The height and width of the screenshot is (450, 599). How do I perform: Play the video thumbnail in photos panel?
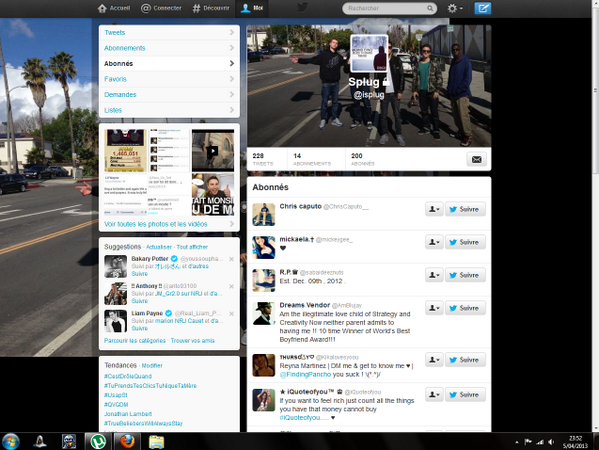coord(213,151)
